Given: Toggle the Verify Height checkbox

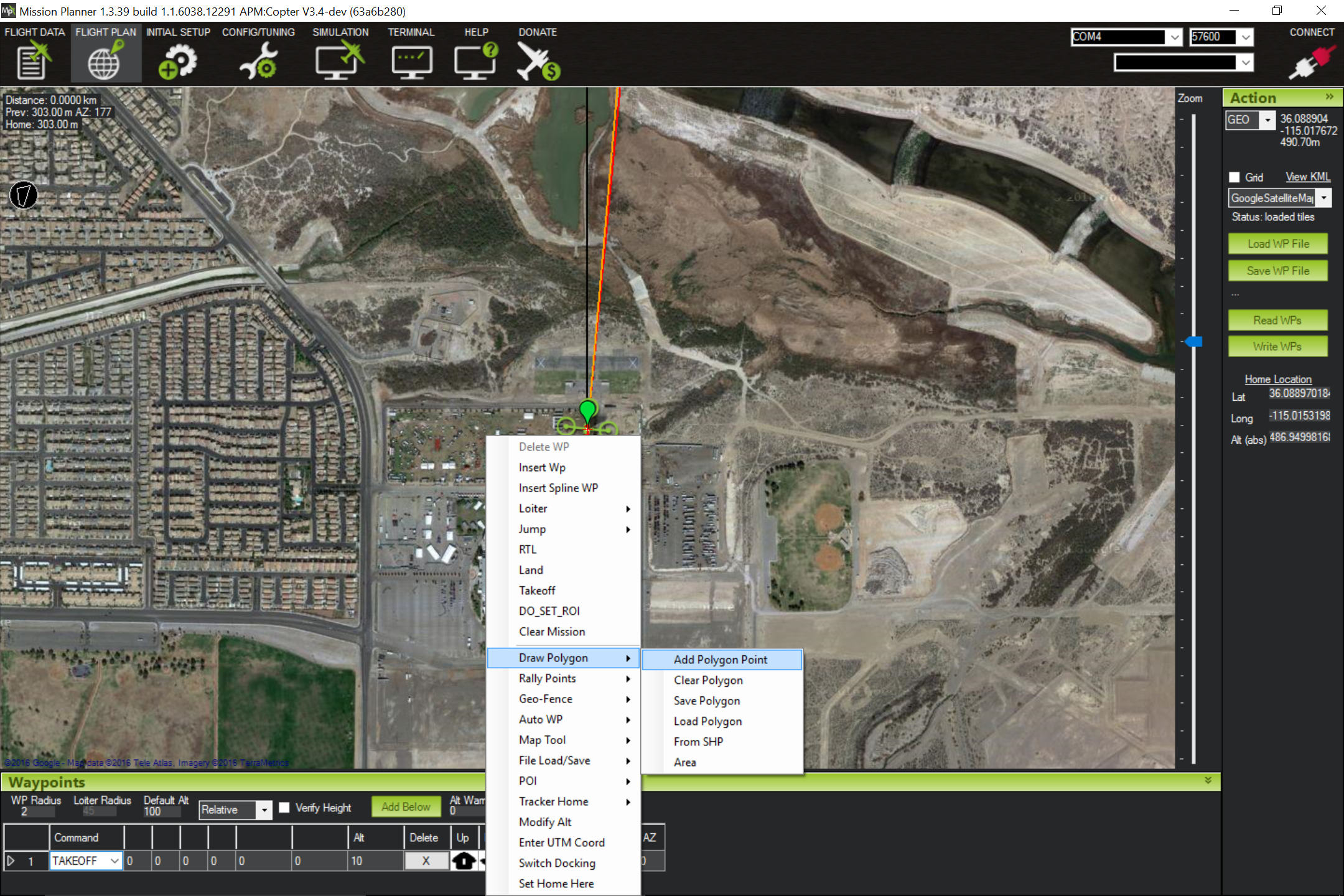Looking at the screenshot, I should 284,807.
